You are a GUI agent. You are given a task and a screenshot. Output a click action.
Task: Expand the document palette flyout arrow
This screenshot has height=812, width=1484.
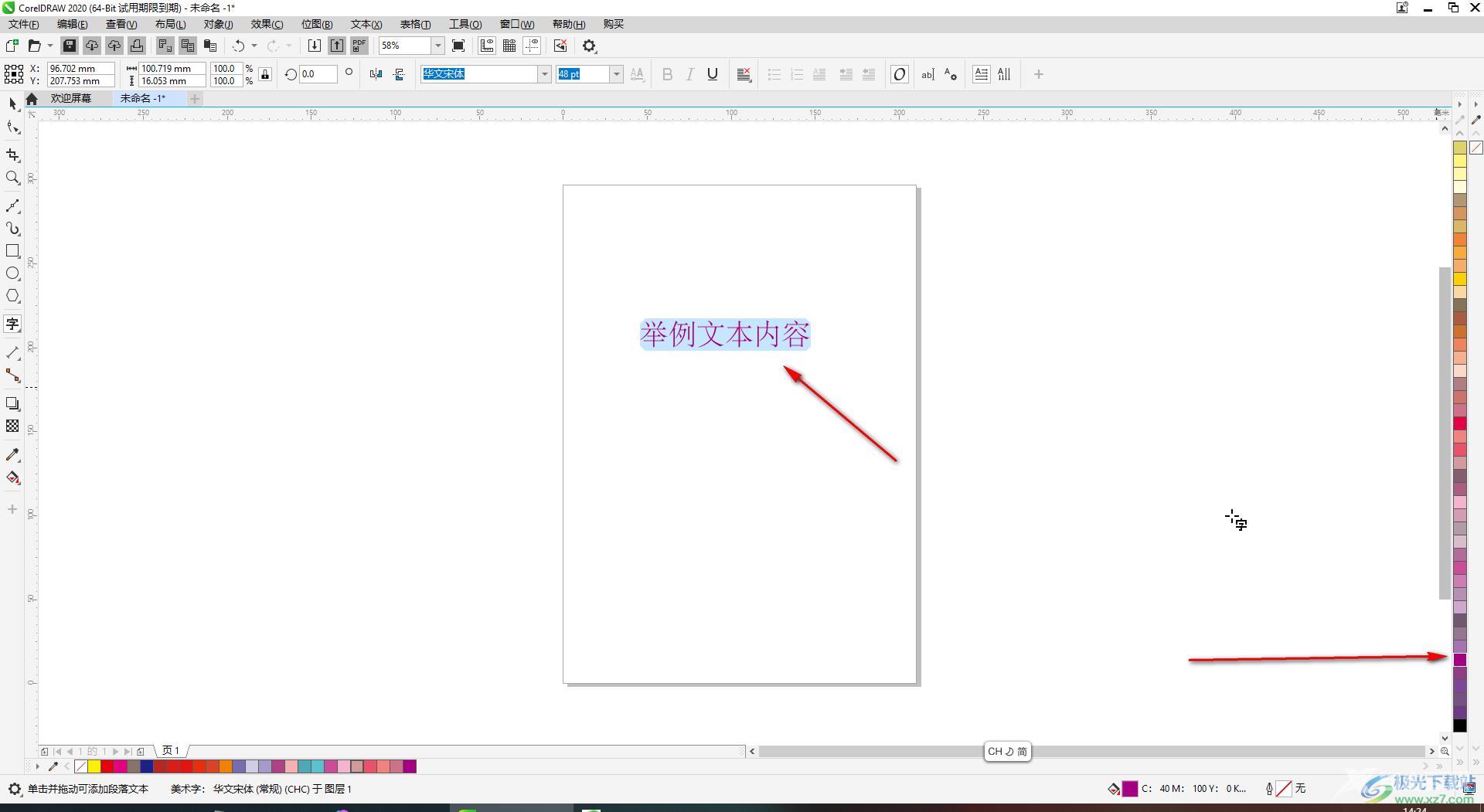click(37, 766)
